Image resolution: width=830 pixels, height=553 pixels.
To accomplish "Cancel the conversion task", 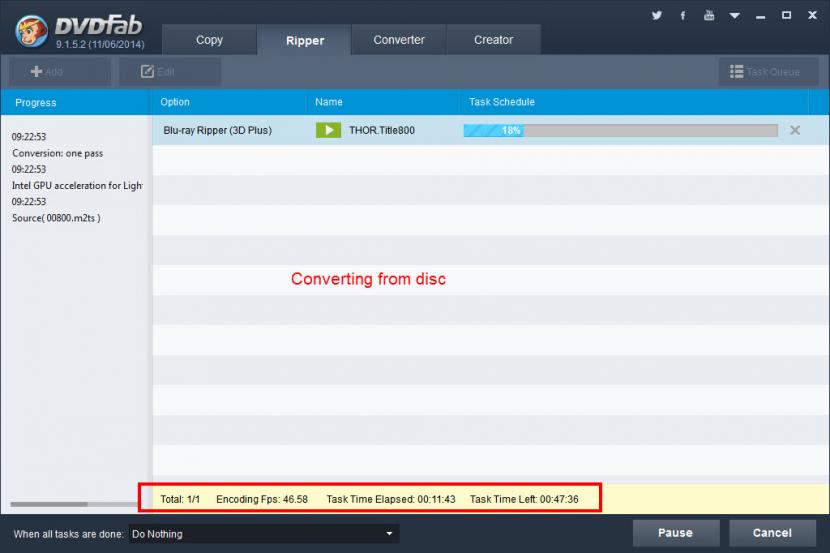I will 772,533.
